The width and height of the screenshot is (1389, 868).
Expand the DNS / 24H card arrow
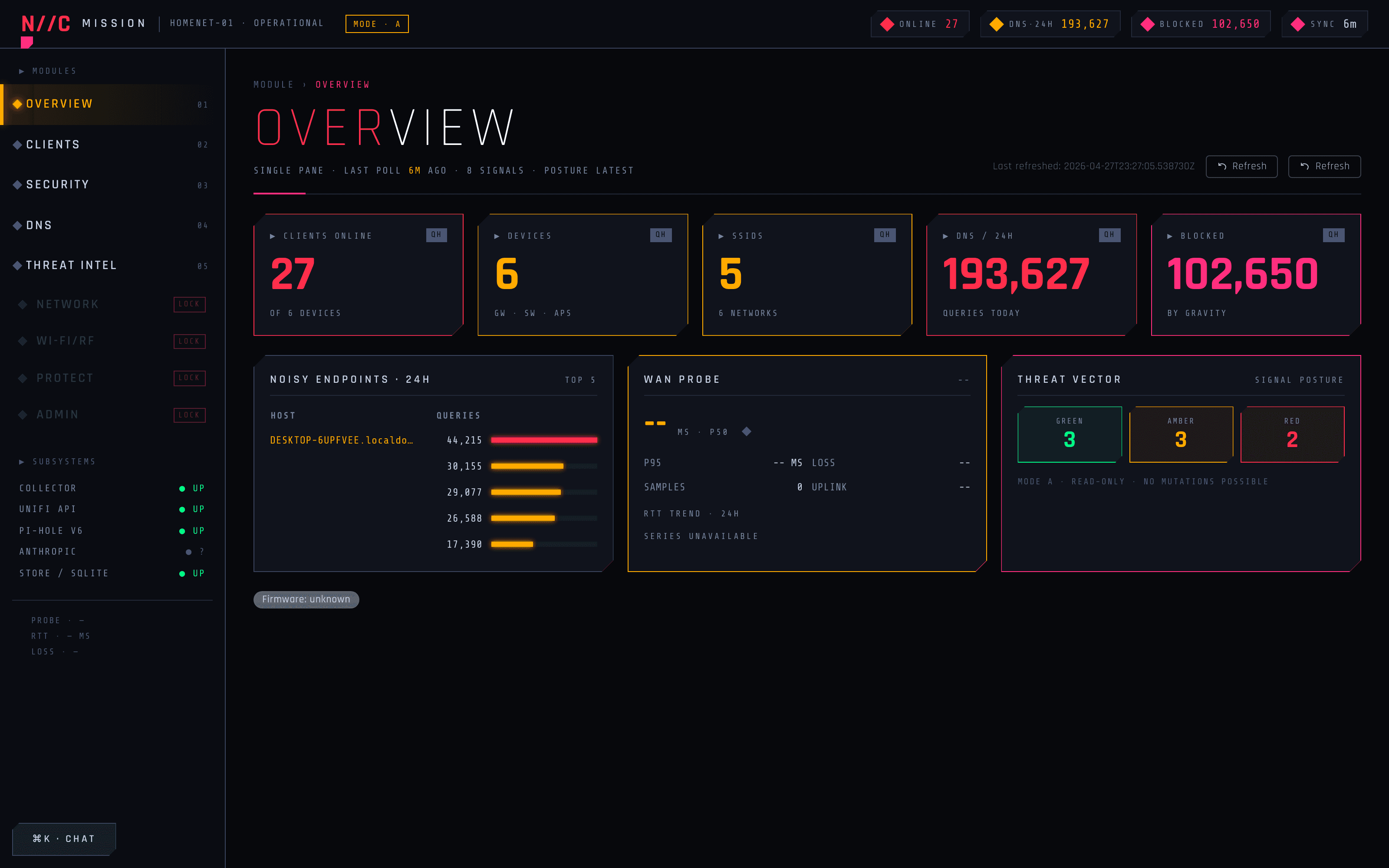(945, 236)
